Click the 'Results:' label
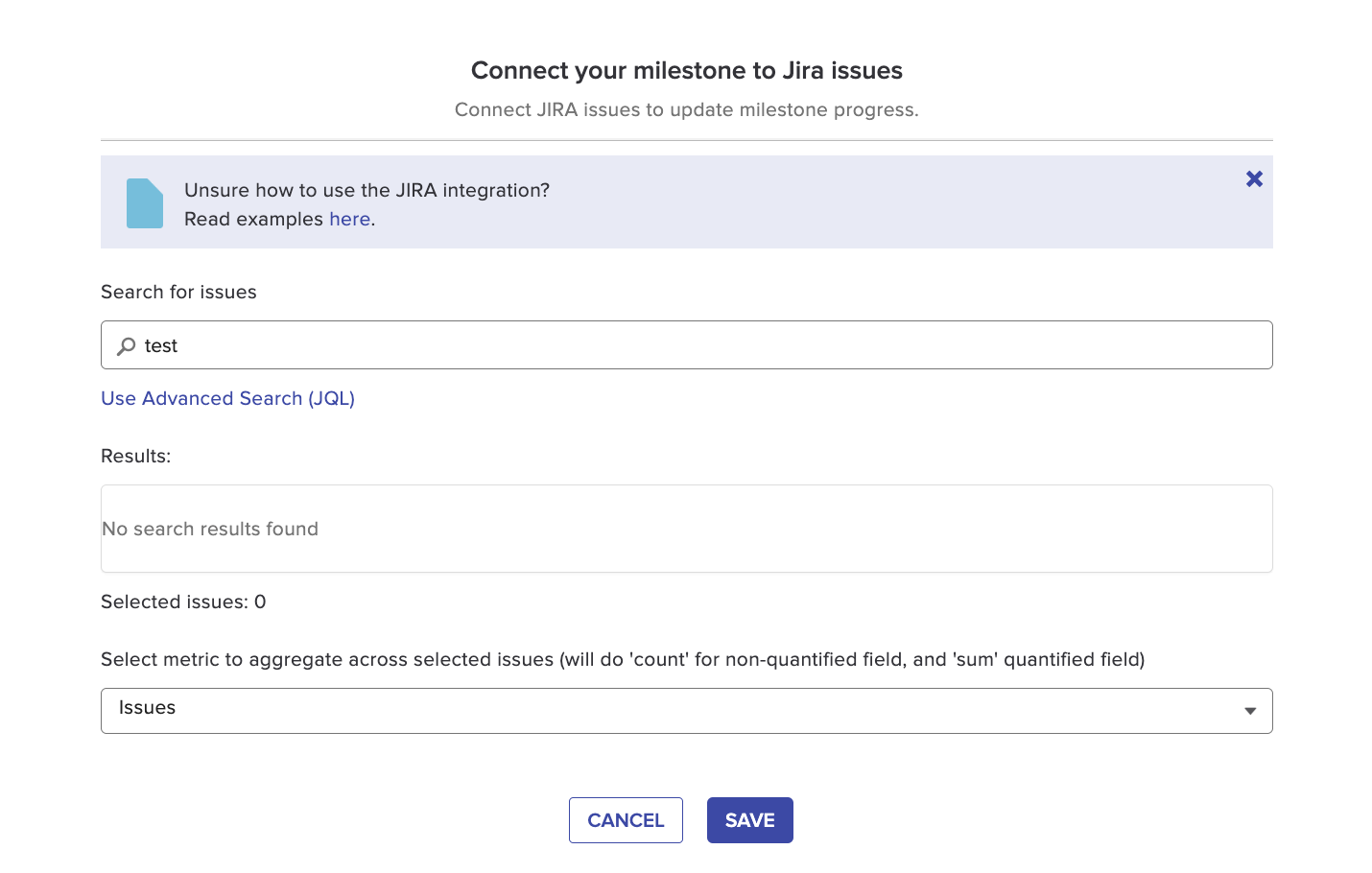 [135, 457]
